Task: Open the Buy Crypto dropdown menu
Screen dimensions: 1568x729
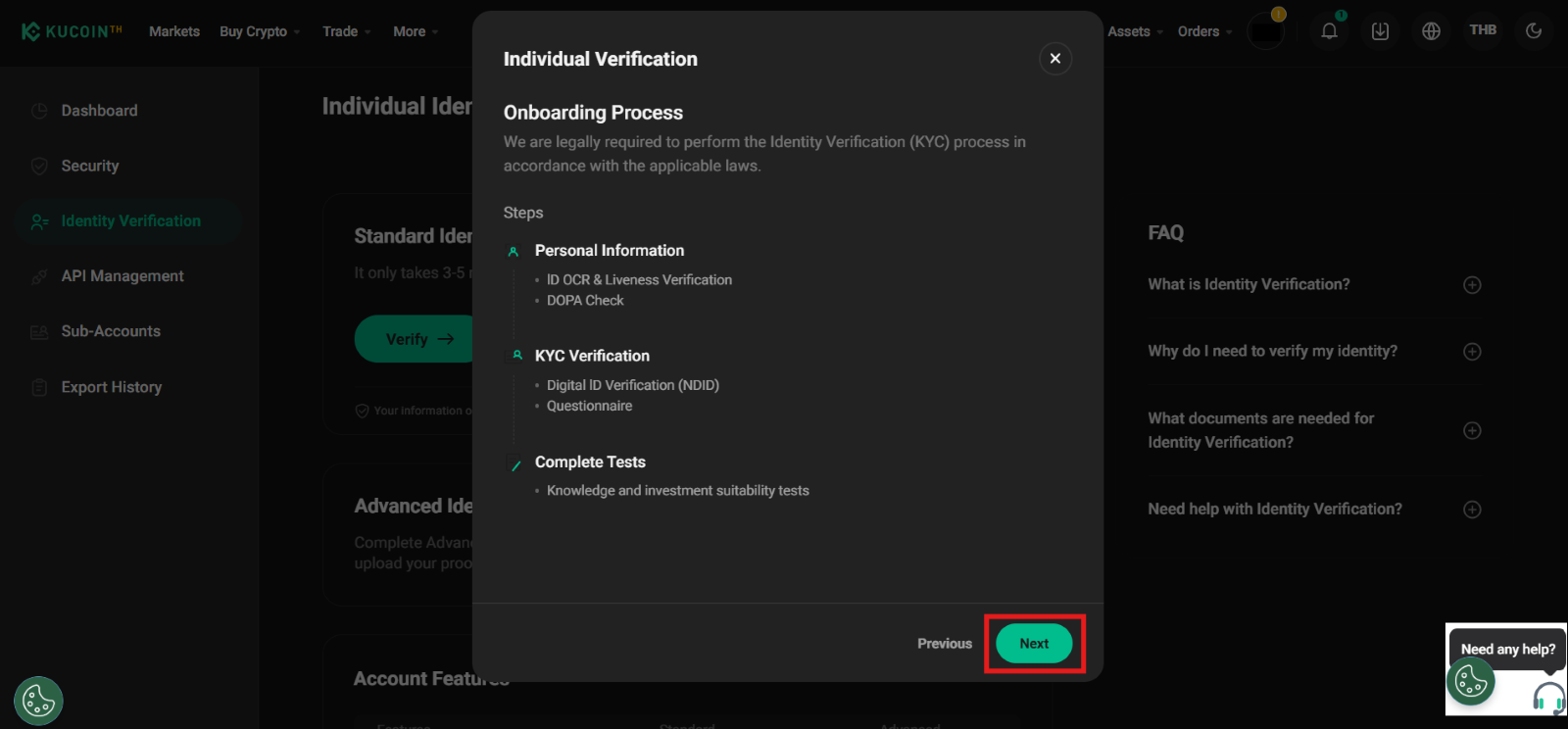Action: tap(259, 31)
